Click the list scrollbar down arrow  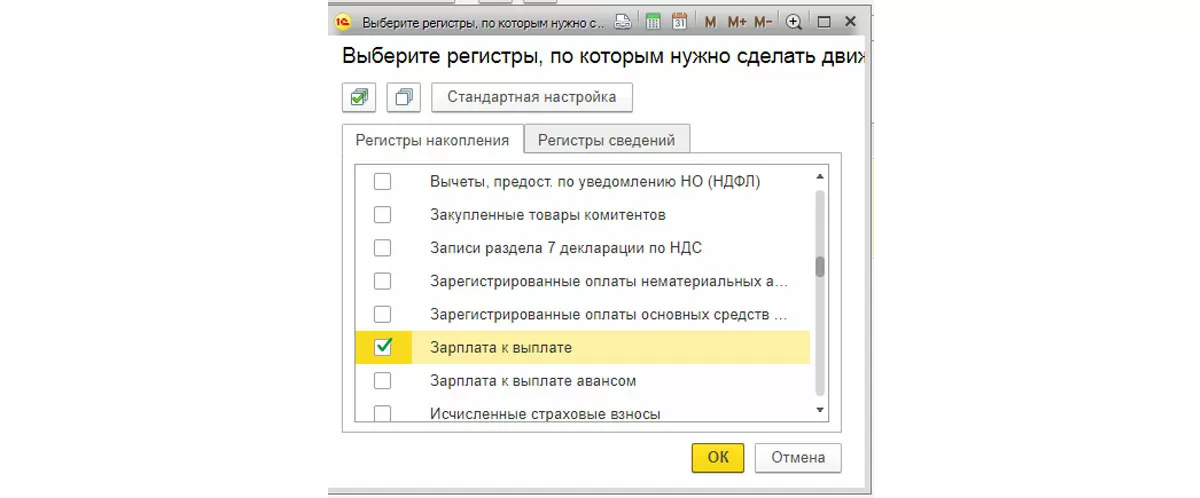click(x=820, y=410)
